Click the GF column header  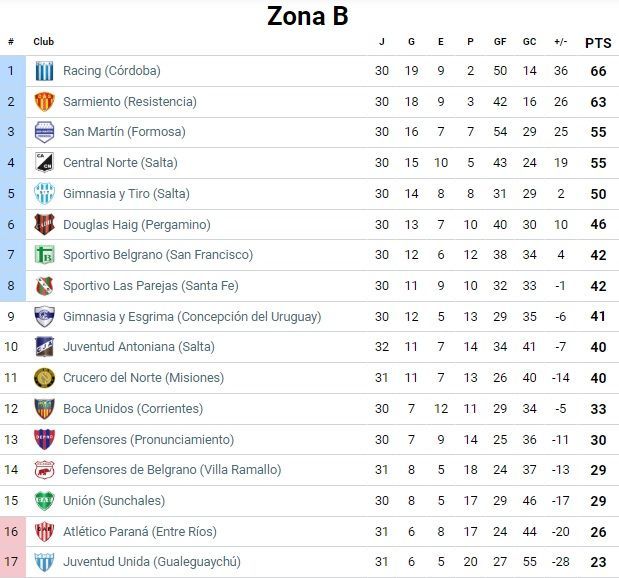coord(500,42)
